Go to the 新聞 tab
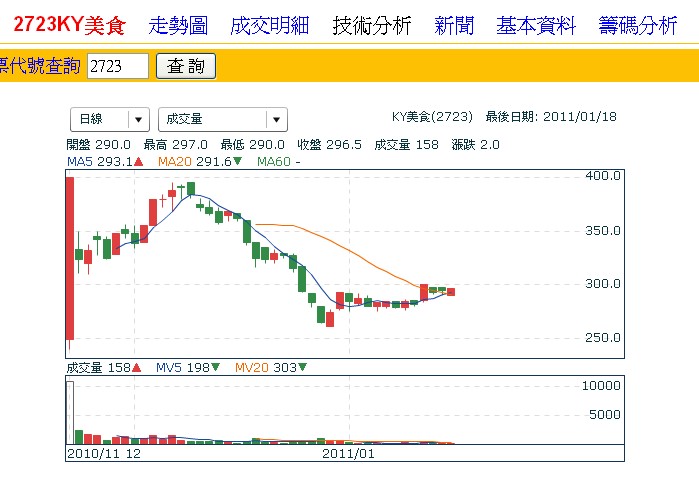Viewport: 699px width, 481px height. pyautogui.click(x=454, y=25)
